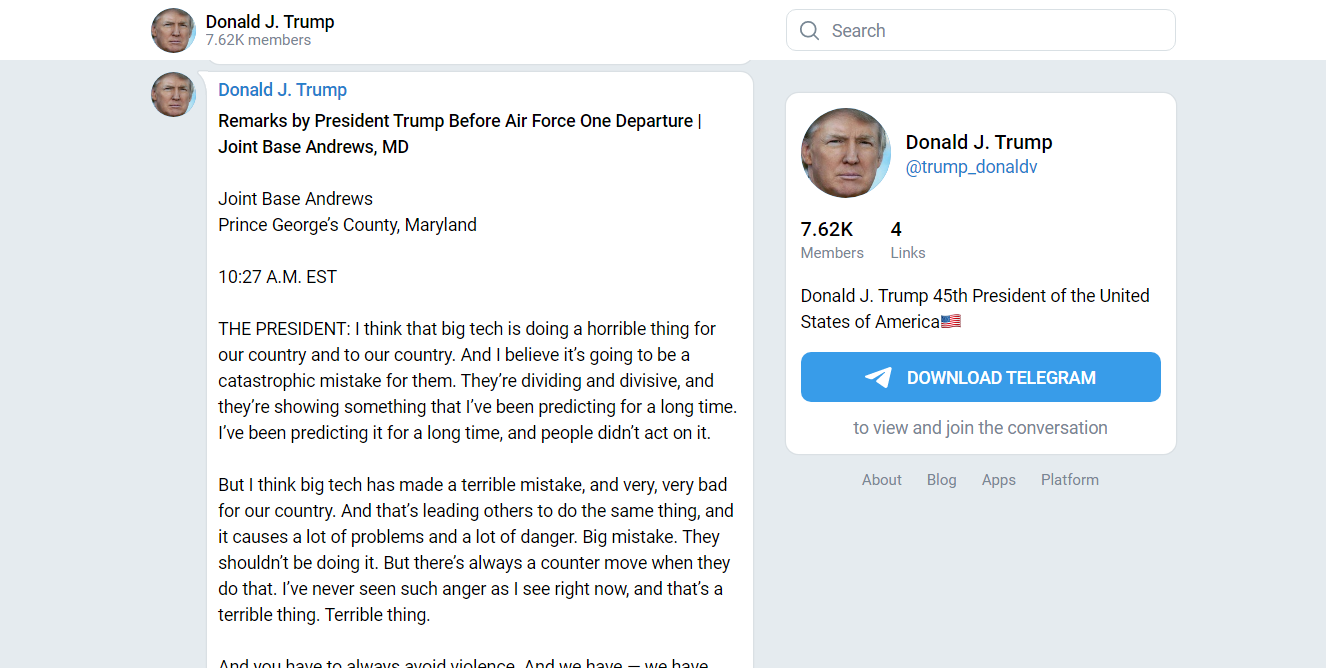Viewport: 1326px width, 668px height.
Task: Click the US flag emoji in the channel description
Action: click(x=951, y=322)
